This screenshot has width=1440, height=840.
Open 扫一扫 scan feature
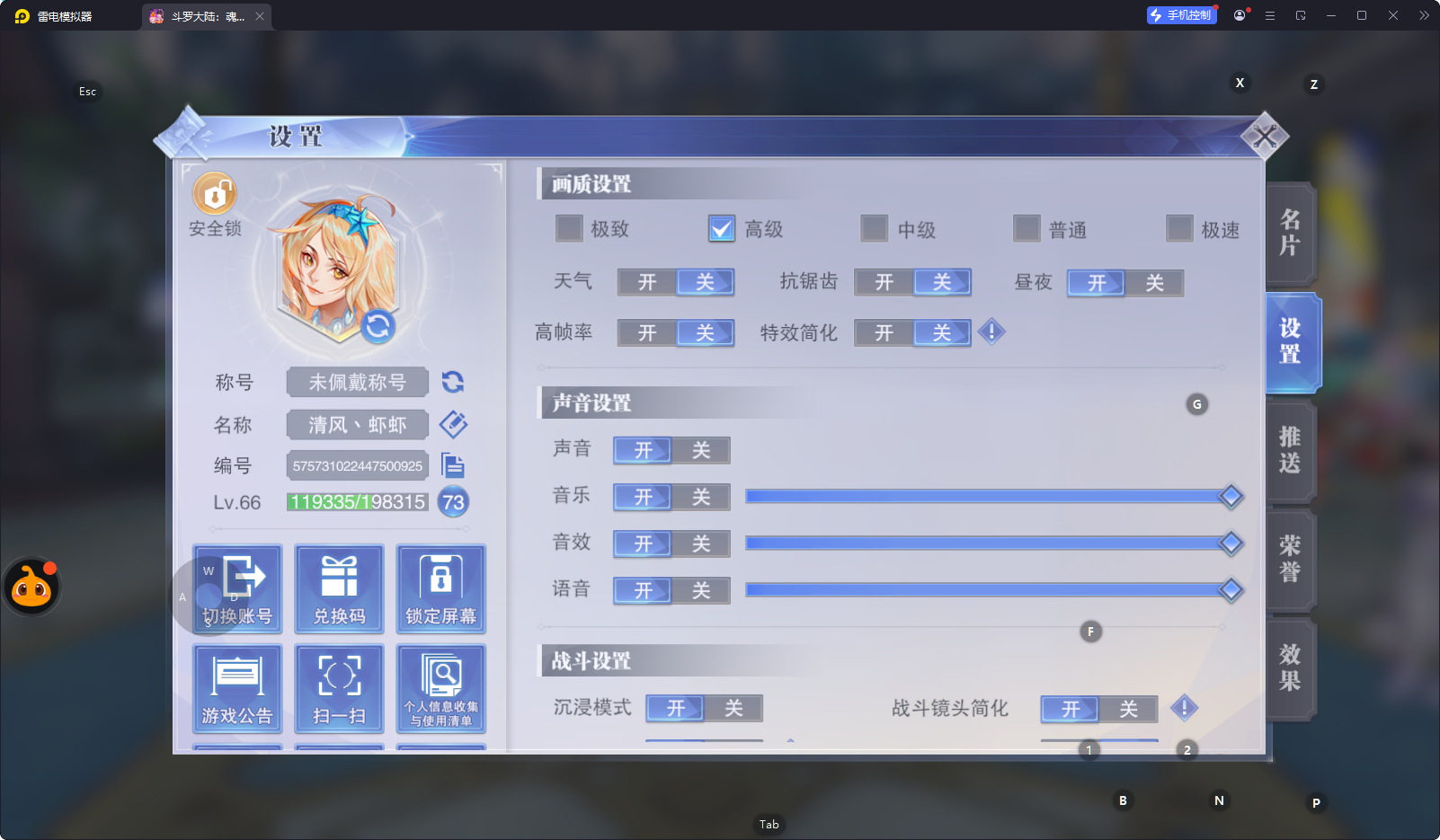[339, 688]
